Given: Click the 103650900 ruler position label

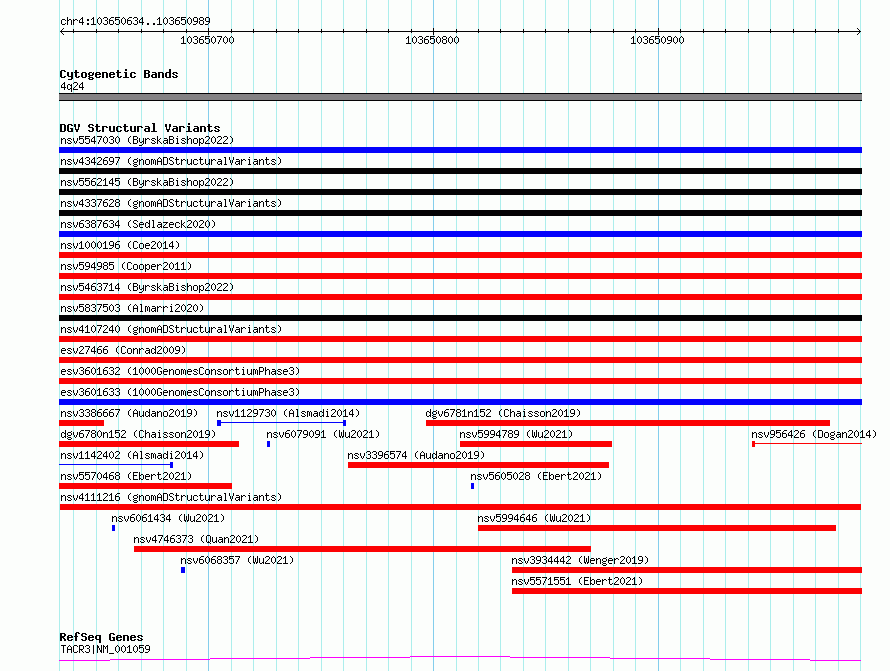Looking at the screenshot, I should click(x=657, y=40).
